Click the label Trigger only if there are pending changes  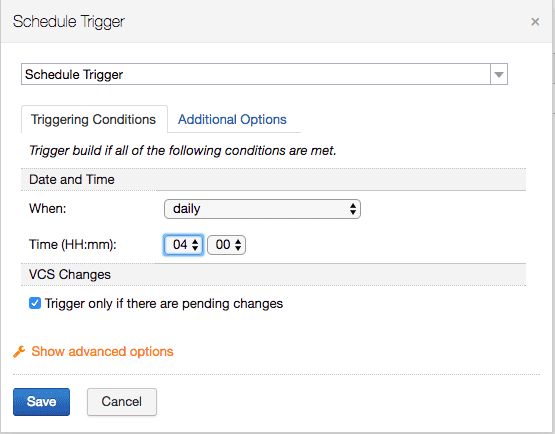coord(164,304)
